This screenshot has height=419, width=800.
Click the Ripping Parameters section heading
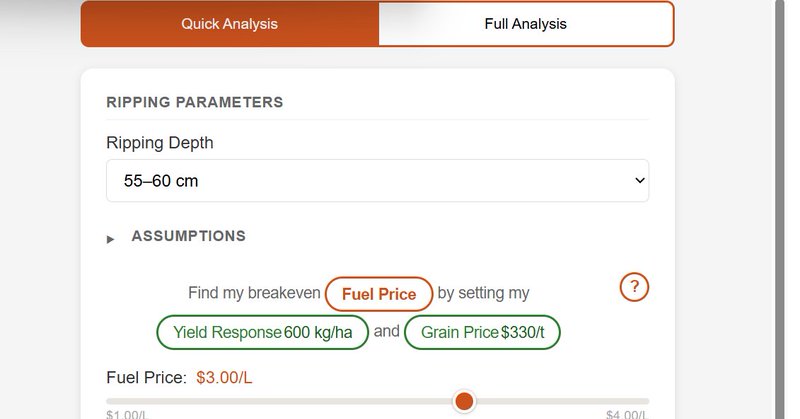pos(194,102)
